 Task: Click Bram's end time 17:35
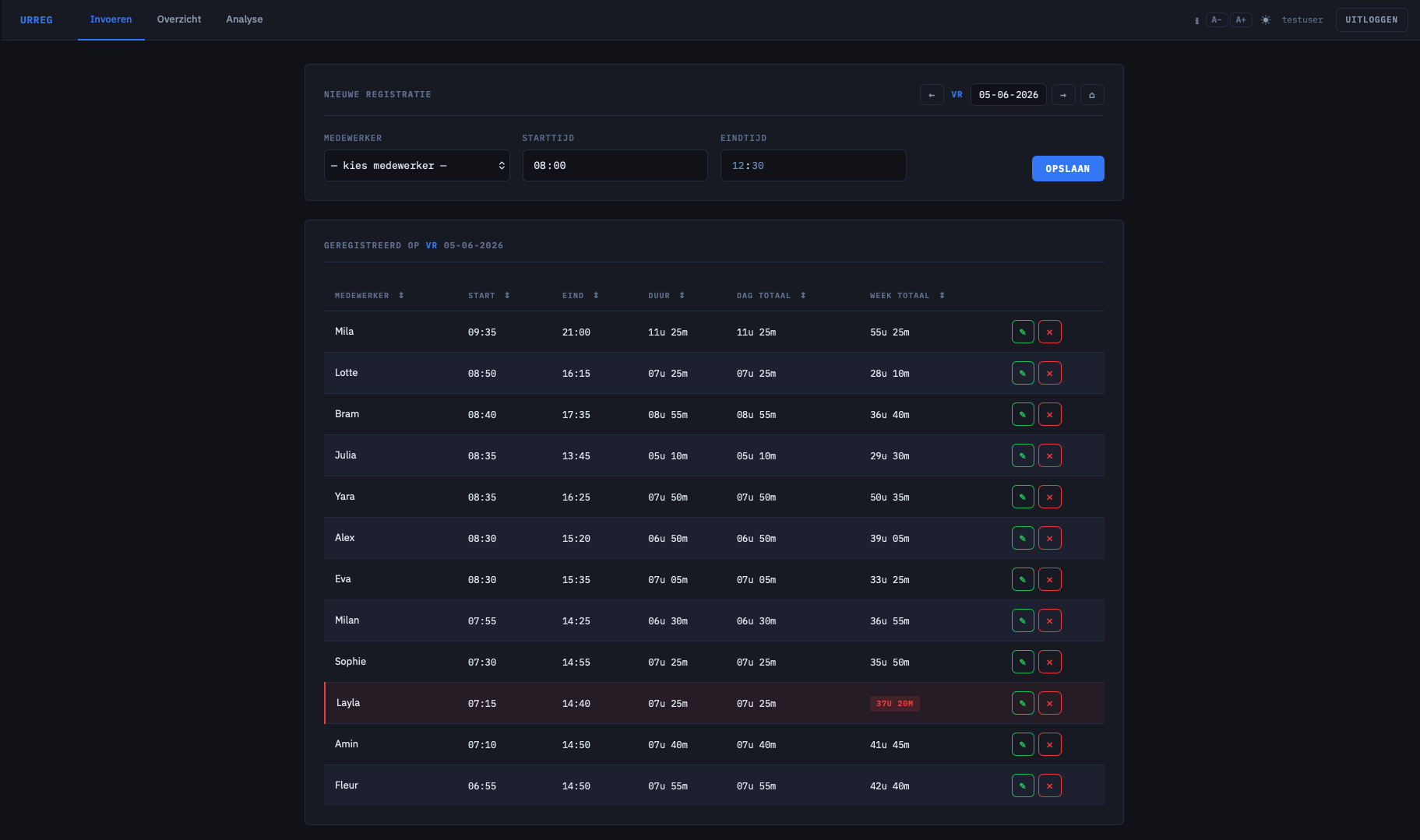pyautogui.click(x=576, y=415)
